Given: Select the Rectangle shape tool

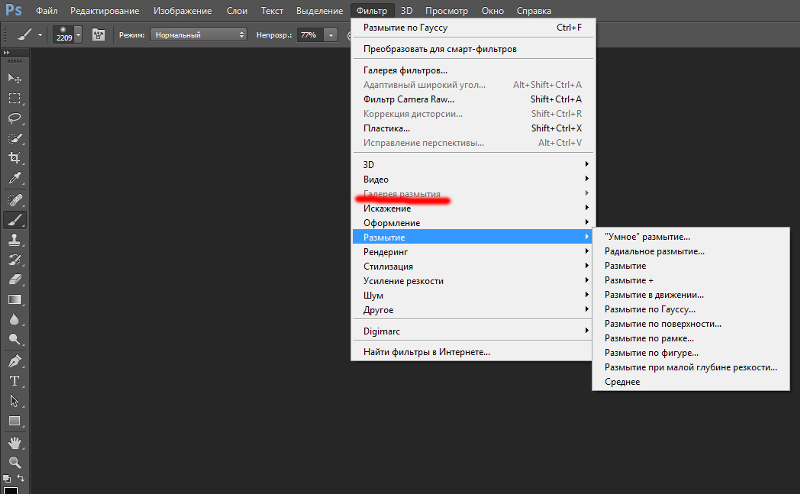Looking at the screenshot, I should (14, 421).
